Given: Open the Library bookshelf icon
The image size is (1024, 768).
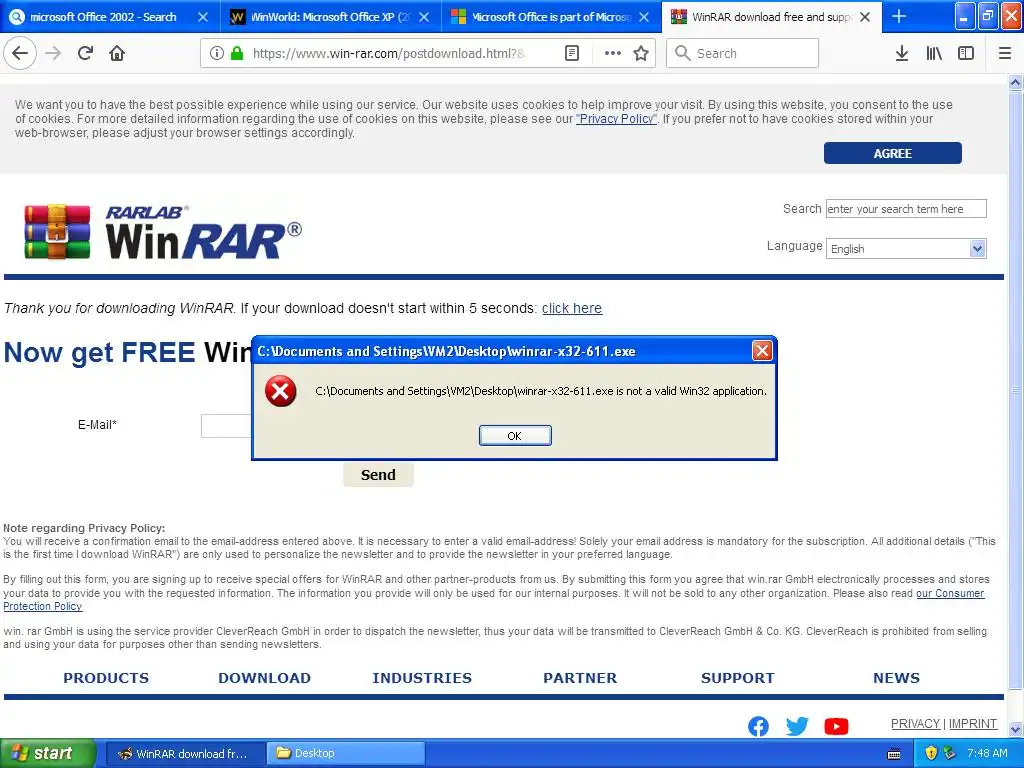Looking at the screenshot, I should point(934,54).
